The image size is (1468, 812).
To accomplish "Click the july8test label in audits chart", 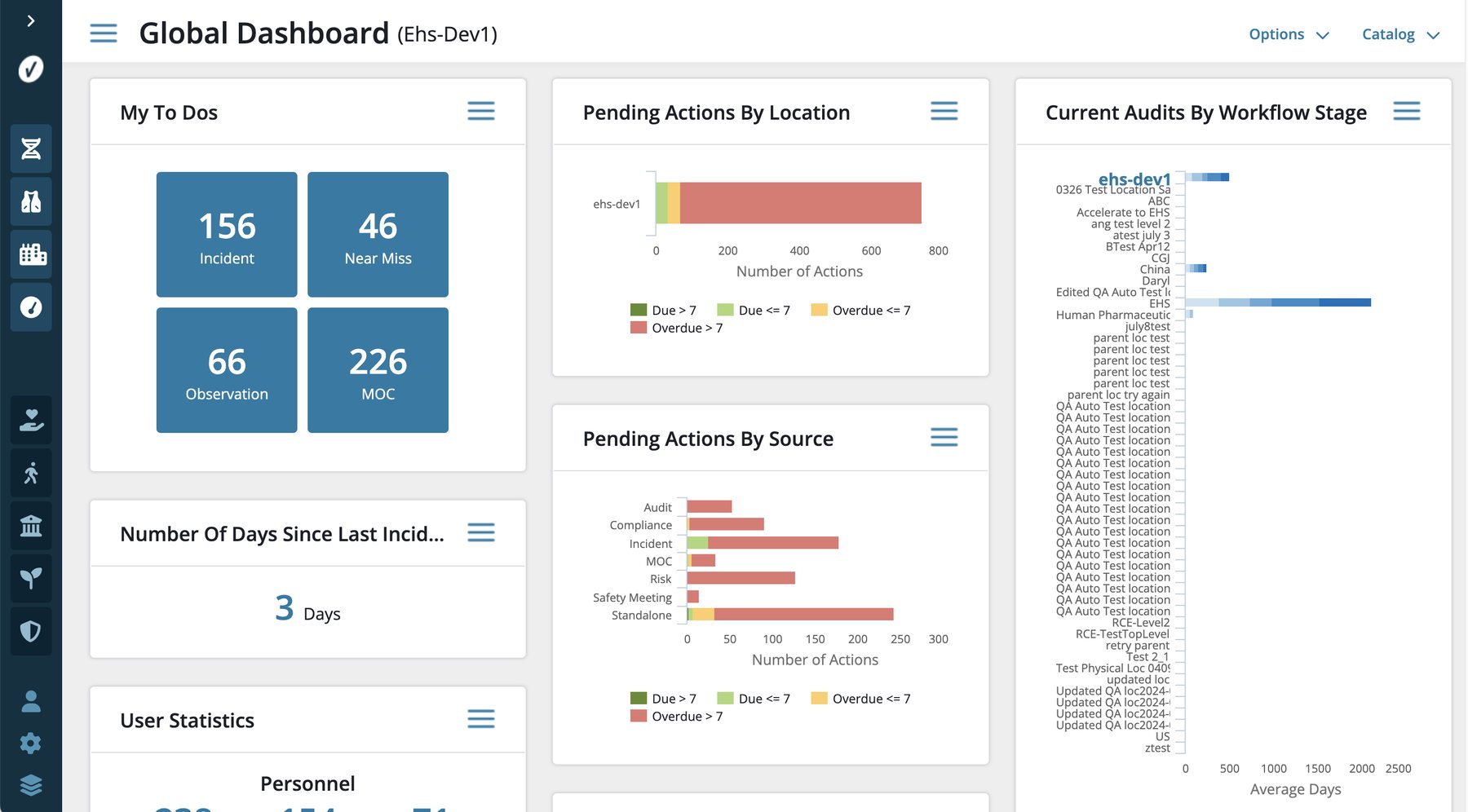I will coord(1147,326).
